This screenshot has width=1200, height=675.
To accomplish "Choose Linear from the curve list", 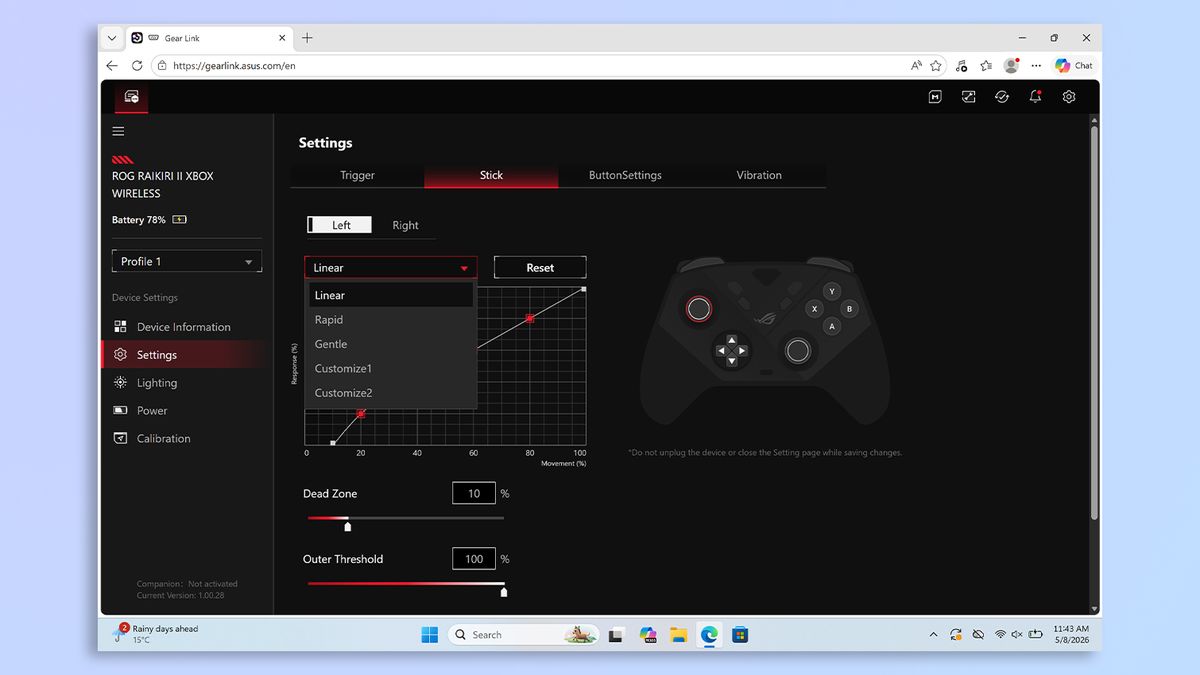I will [391, 295].
